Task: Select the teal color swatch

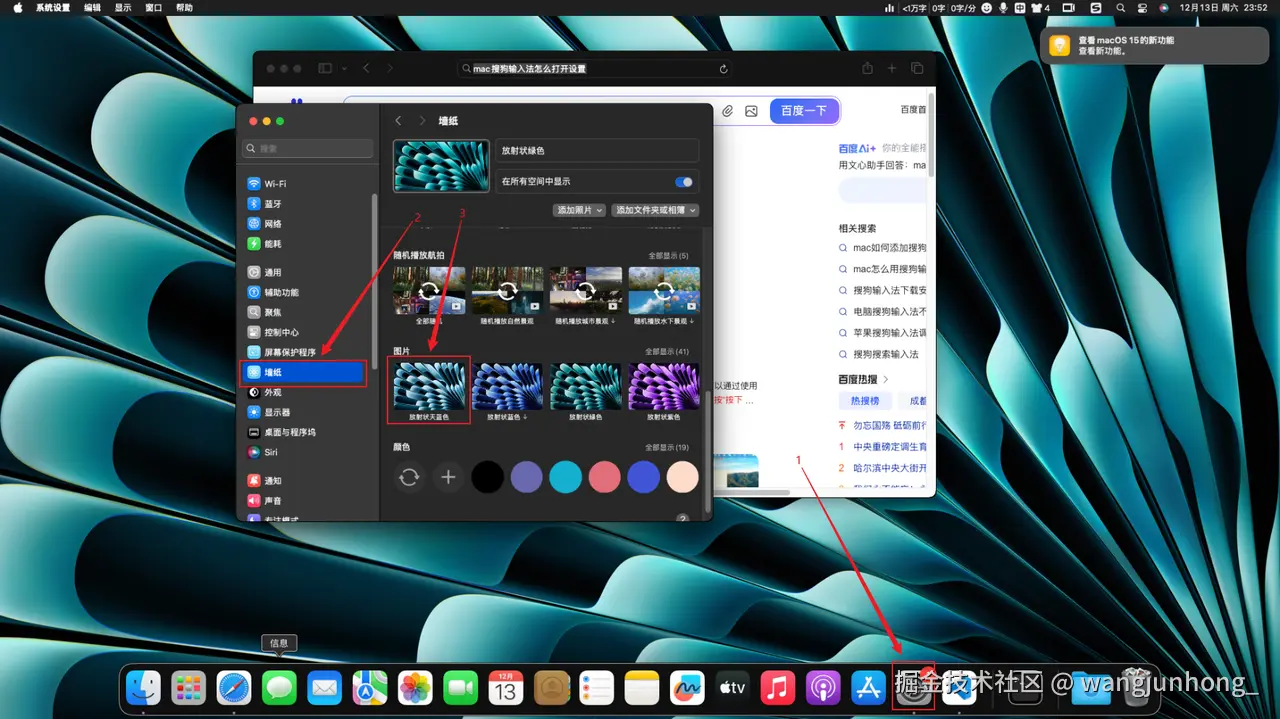Action: (x=565, y=477)
